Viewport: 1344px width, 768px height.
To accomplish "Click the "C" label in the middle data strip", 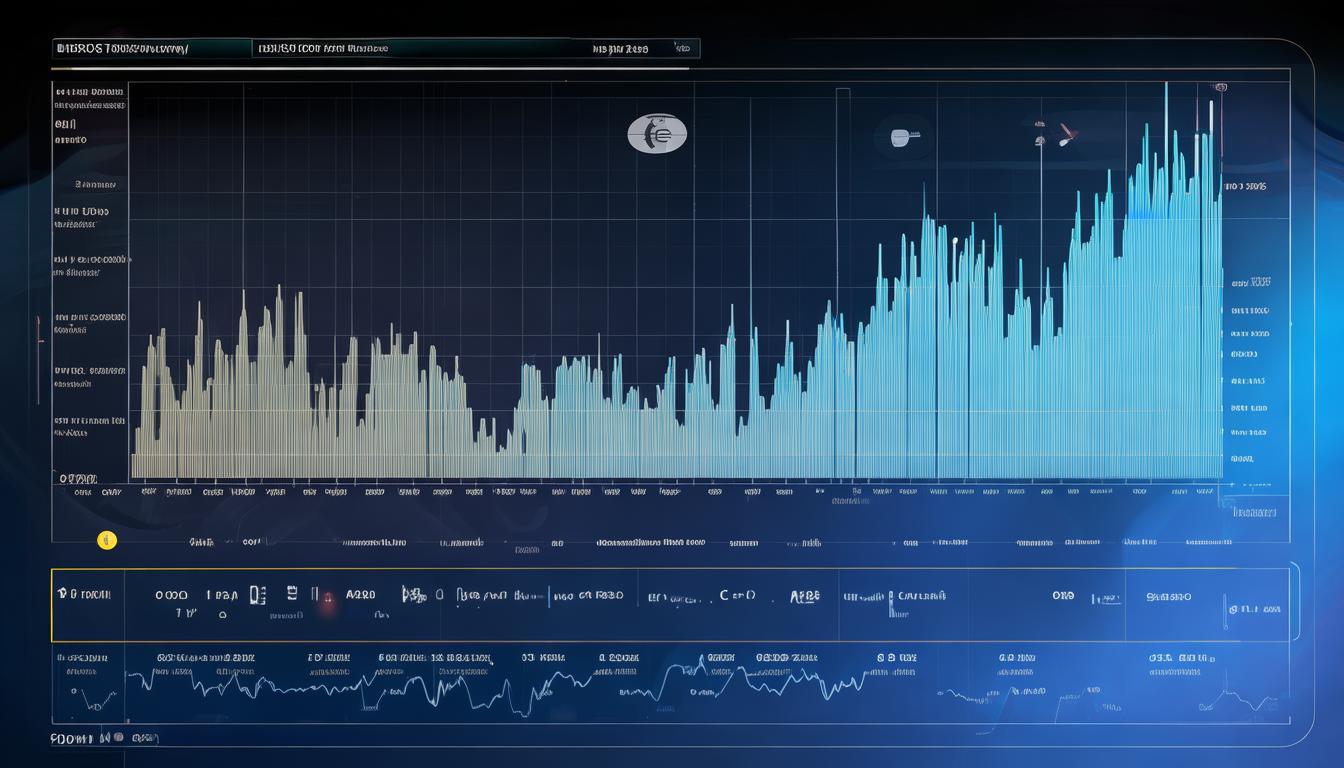I will click(x=724, y=595).
